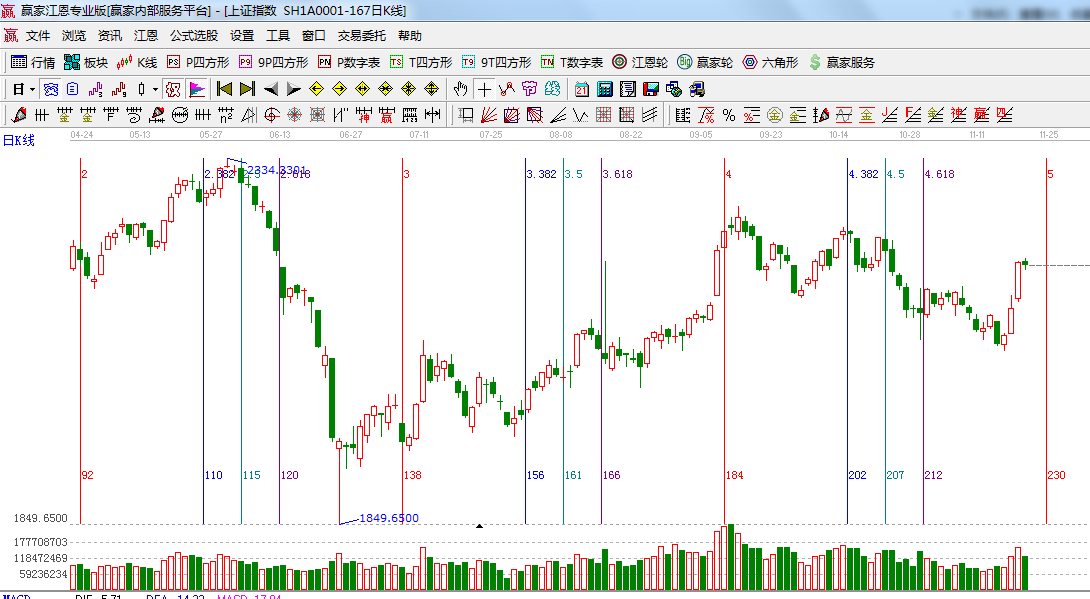Viewport: 1090px width, 599px height.
Task: Toggle the crosshair cursor mode
Action: click(x=484, y=89)
